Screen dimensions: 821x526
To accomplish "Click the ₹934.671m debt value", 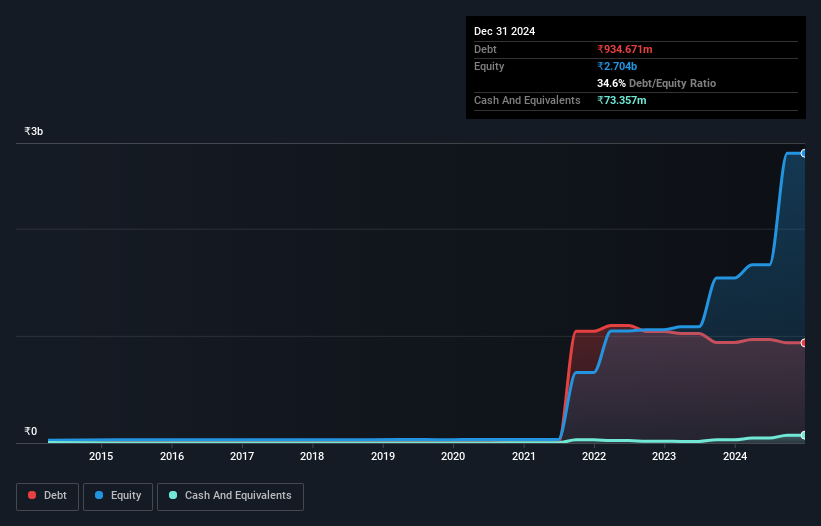I will tap(625, 49).
